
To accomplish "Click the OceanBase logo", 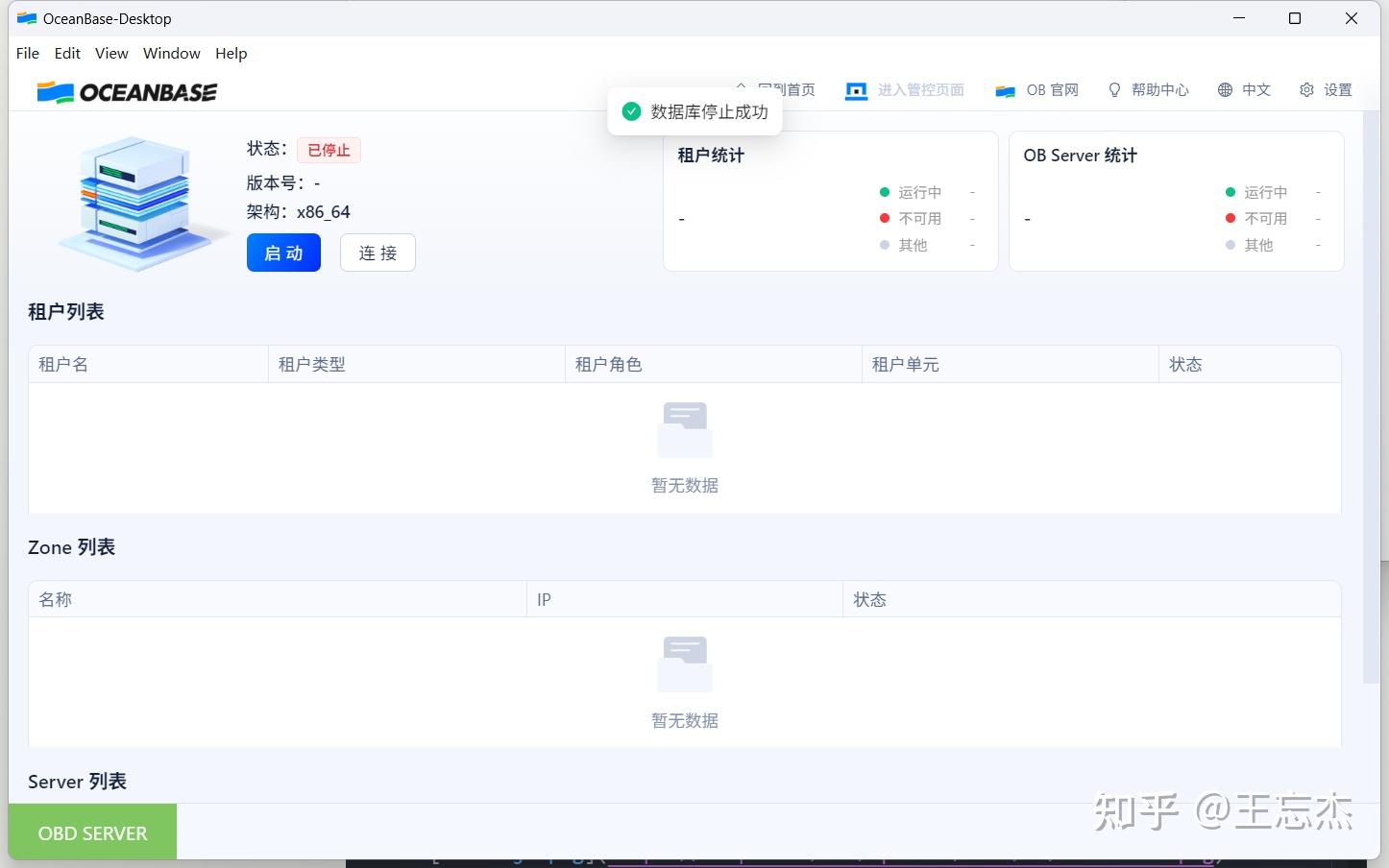I will click(x=126, y=91).
